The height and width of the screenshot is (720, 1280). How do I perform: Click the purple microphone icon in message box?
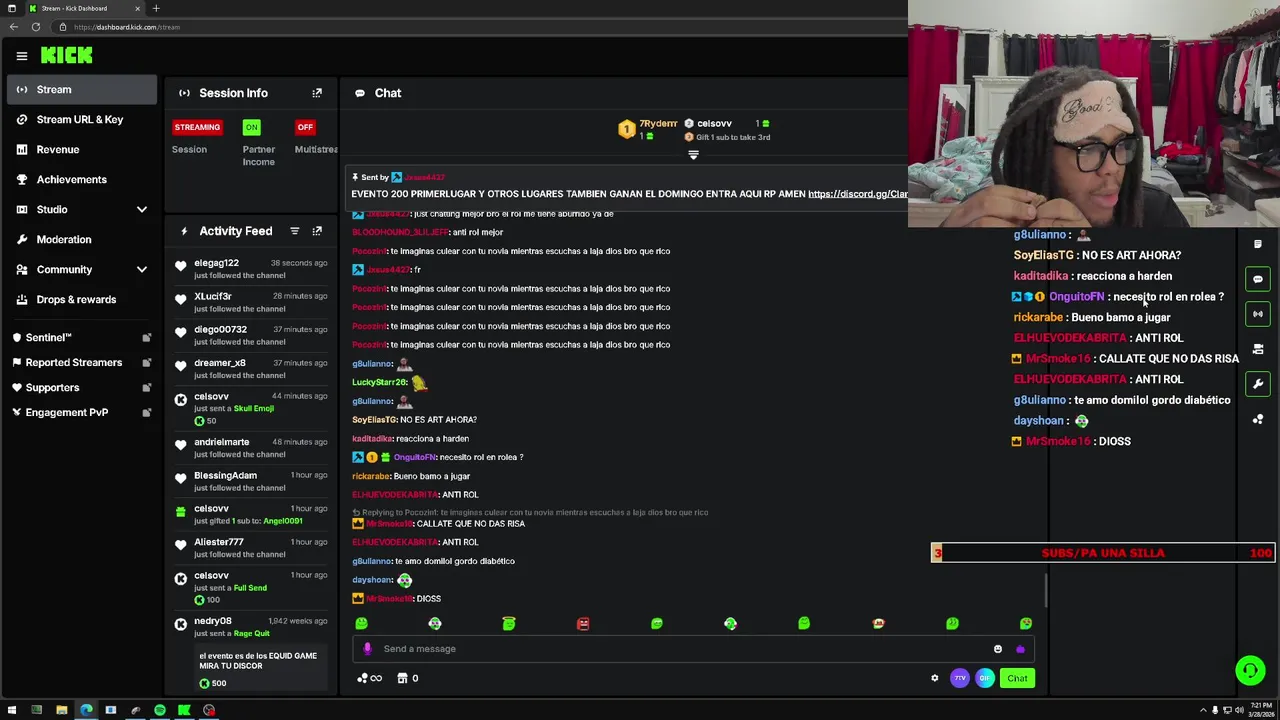tap(367, 649)
